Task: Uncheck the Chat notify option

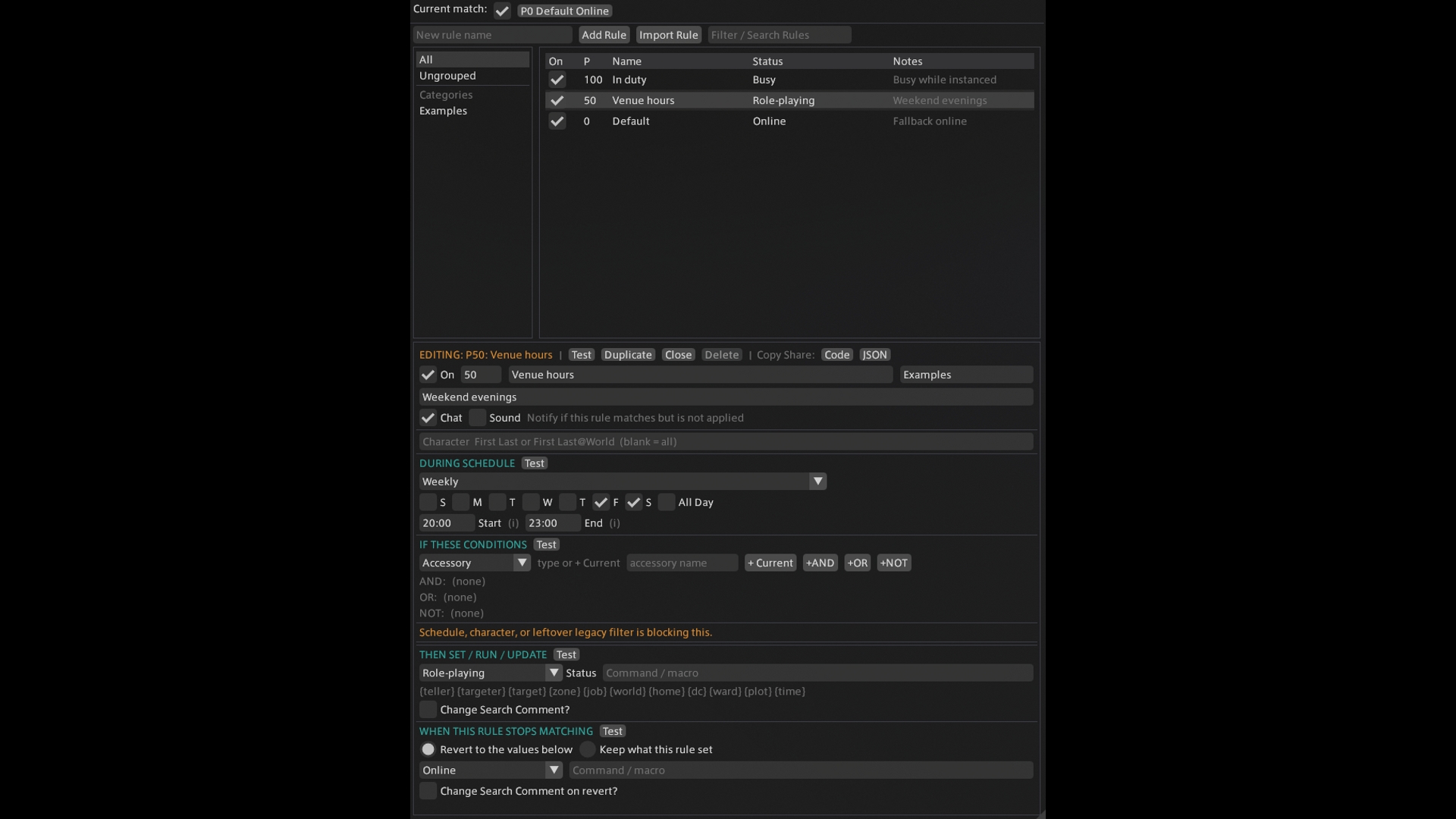Action: tap(428, 418)
